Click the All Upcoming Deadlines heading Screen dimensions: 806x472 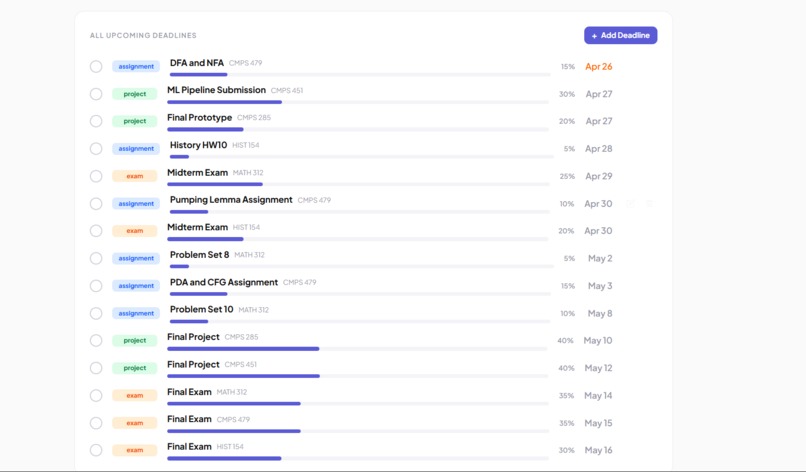tap(143, 35)
